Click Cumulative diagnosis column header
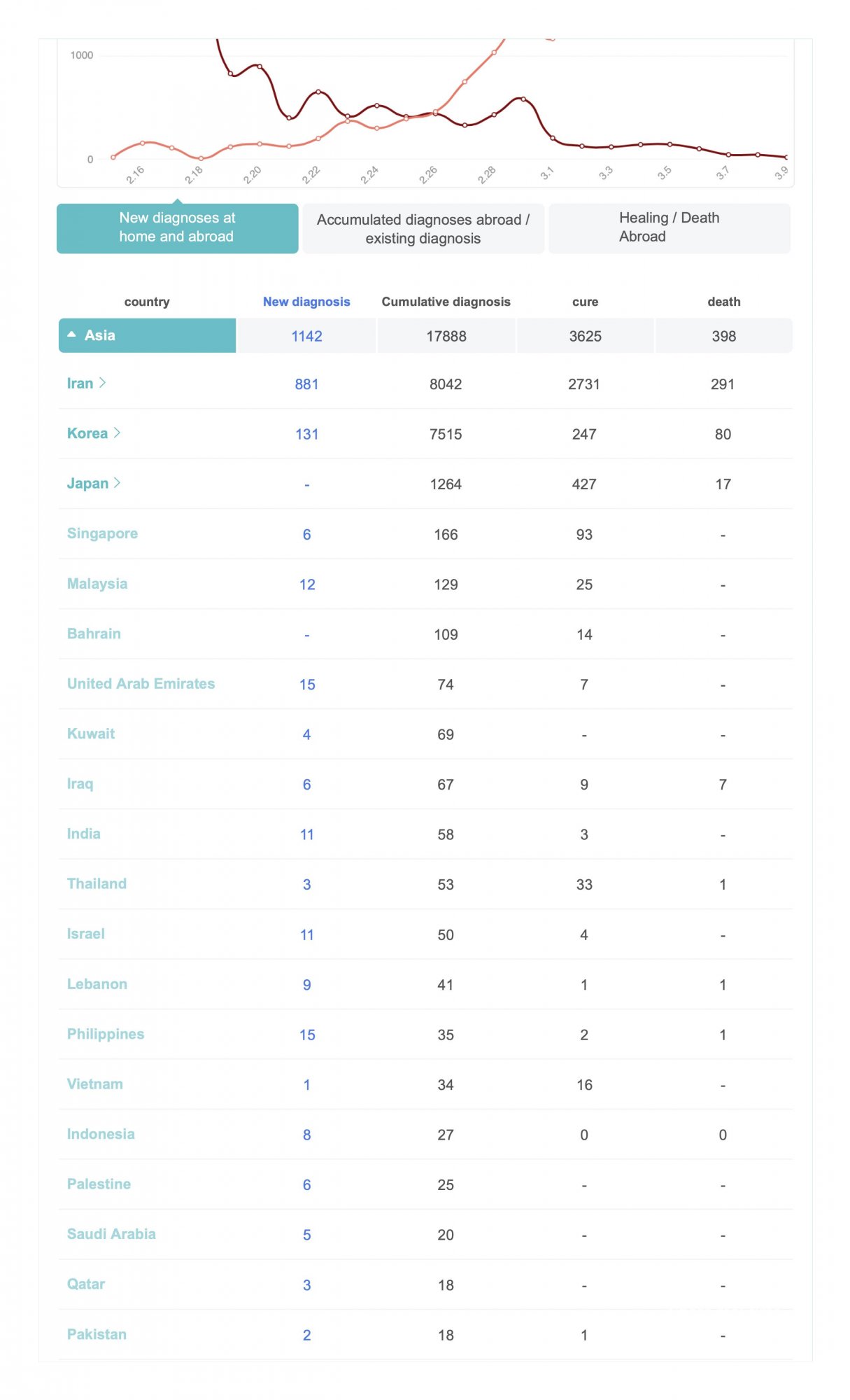This screenshot has height=1400, width=850. point(446,302)
